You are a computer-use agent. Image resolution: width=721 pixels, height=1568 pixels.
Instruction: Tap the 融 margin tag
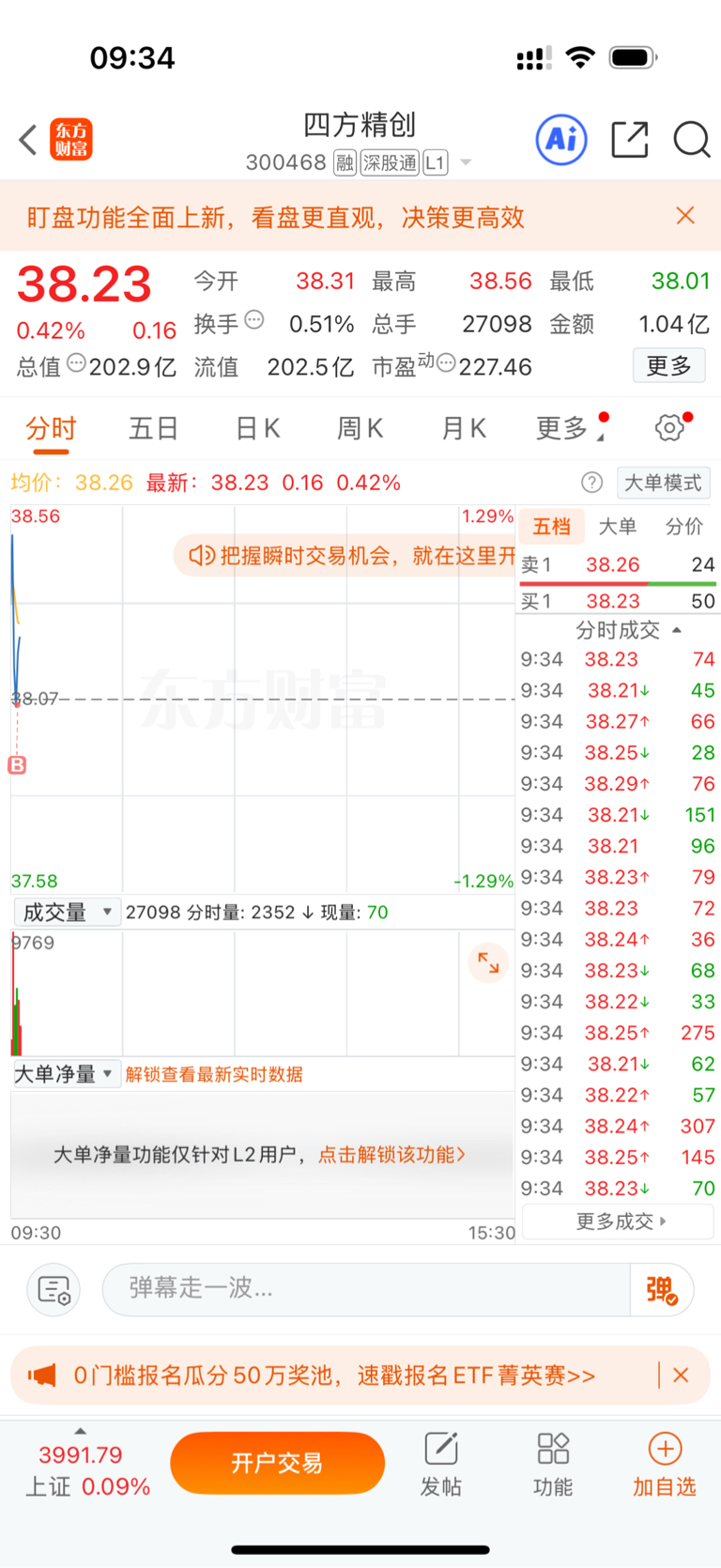(x=345, y=163)
